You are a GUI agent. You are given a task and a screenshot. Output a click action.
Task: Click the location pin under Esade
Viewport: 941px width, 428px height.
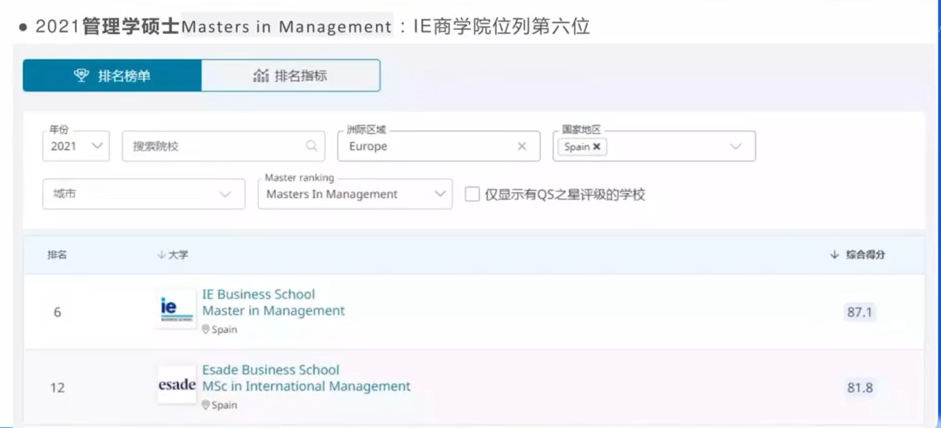click(x=206, y=405)
